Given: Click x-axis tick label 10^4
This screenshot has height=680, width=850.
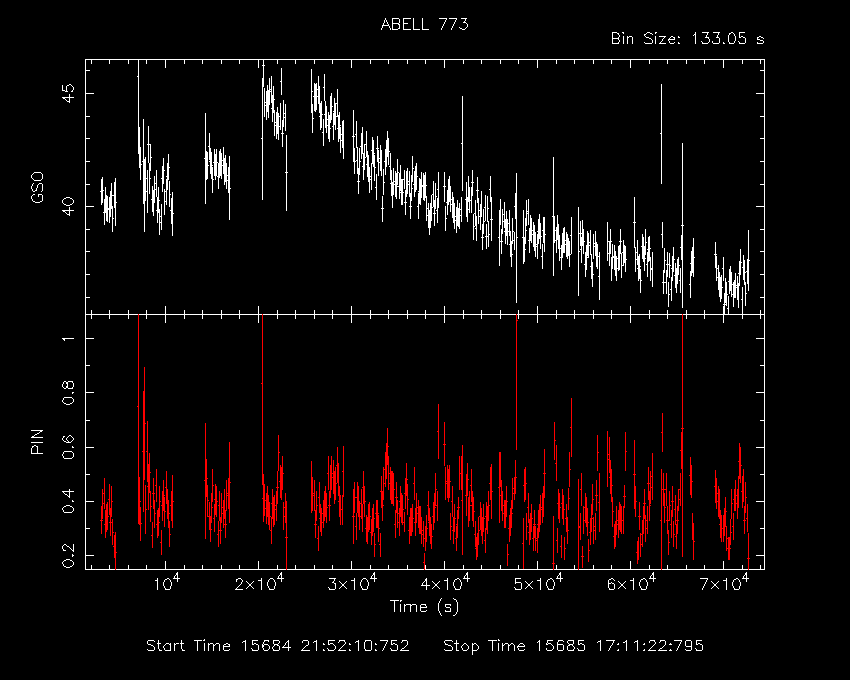Looking at the screenshot, I should (167, 583).
